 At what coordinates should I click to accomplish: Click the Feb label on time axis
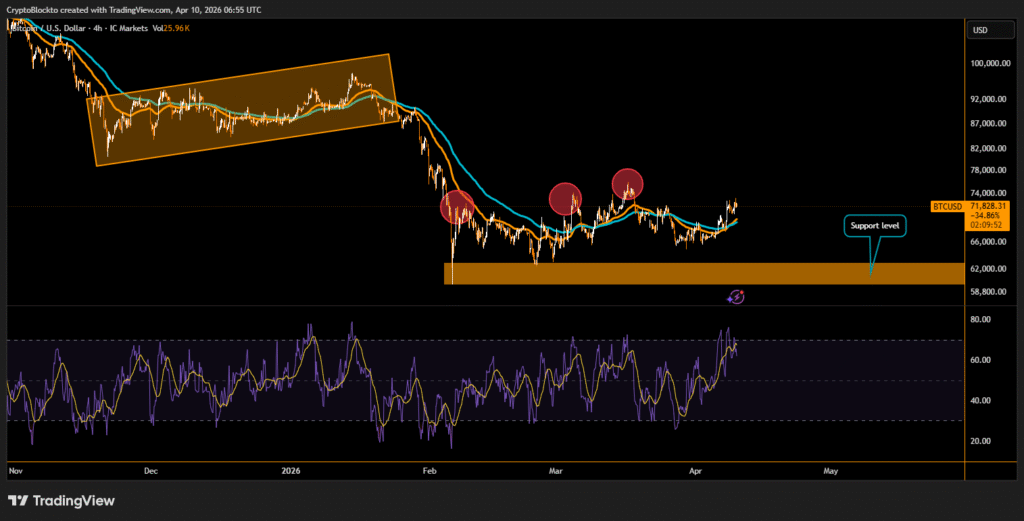(430, 469)
